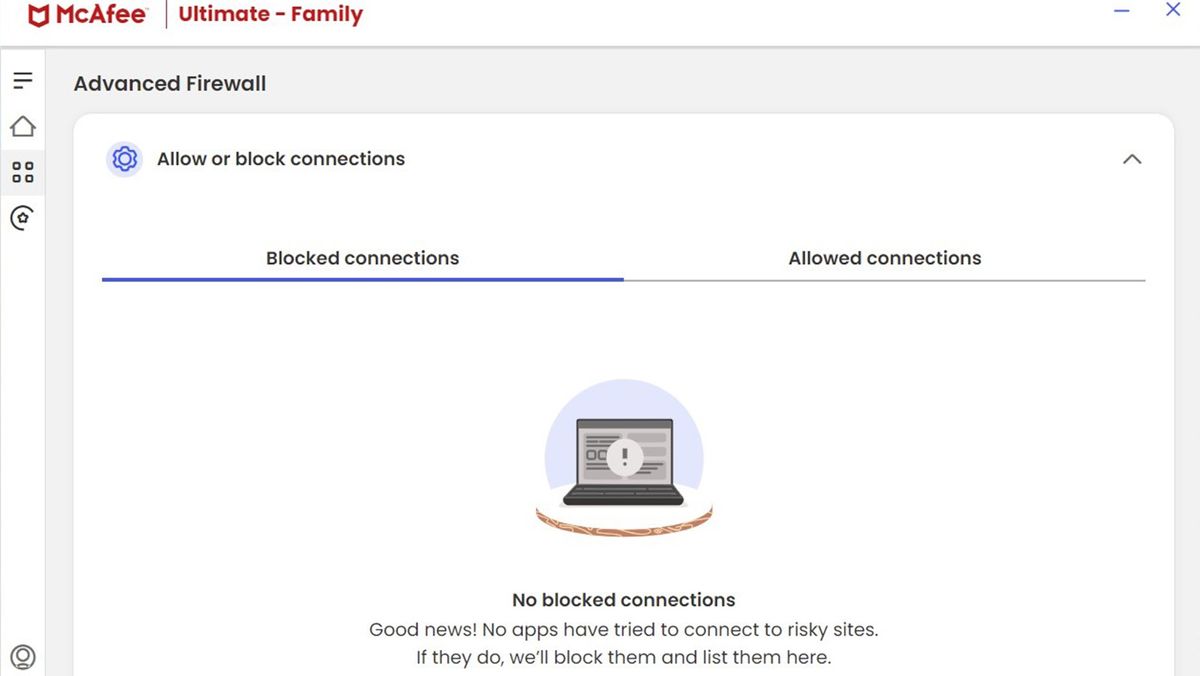The image size is (1200, 676).
Task: Click the blue underline indicator below Blocked connections
Action: (361, 280)
